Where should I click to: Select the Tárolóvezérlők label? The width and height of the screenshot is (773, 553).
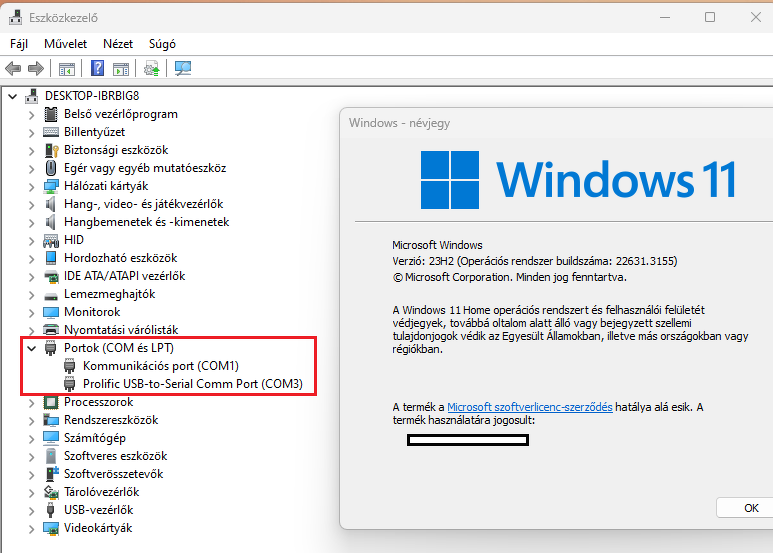click(x=102, y=492)
